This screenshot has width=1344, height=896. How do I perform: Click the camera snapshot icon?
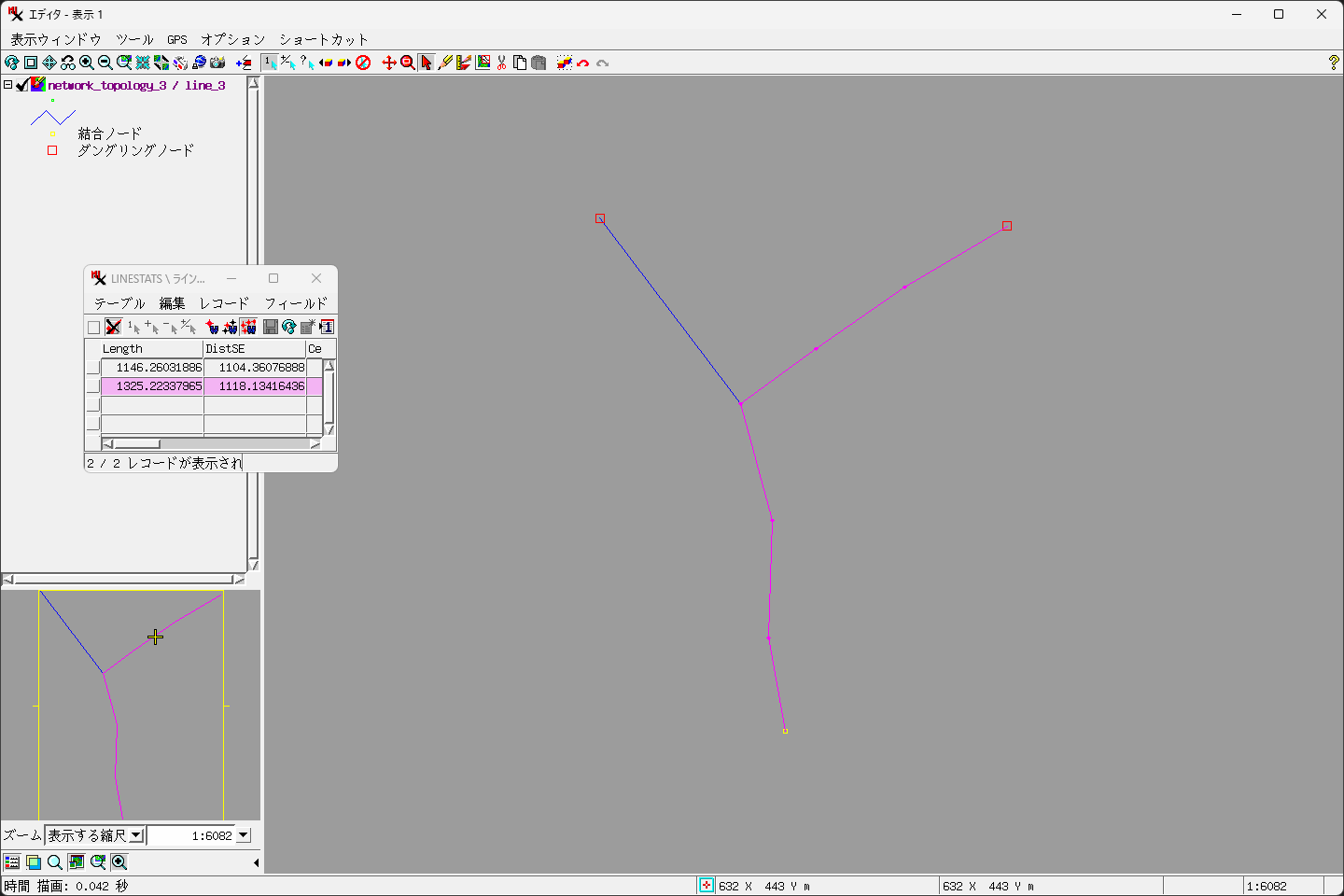tap(217, 63)
